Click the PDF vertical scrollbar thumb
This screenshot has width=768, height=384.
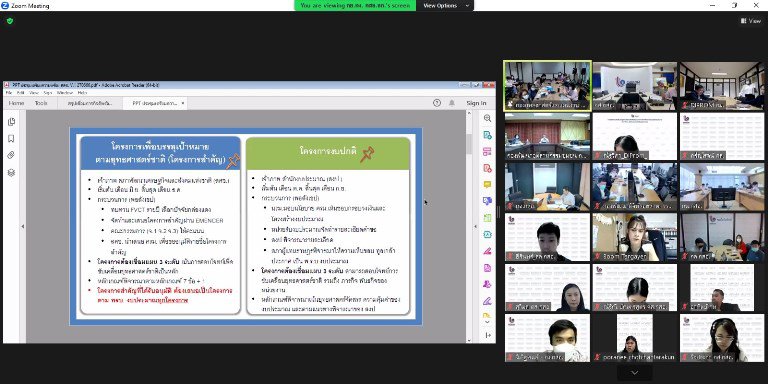(x=469, y=144)
